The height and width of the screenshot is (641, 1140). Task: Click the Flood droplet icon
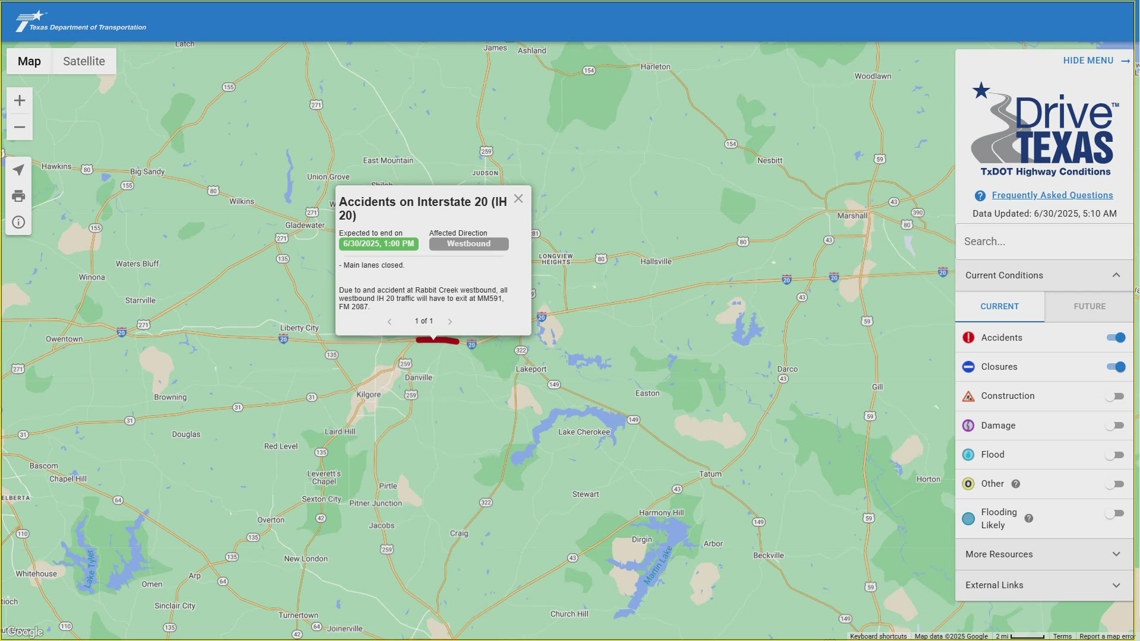[x=968, y=454]
